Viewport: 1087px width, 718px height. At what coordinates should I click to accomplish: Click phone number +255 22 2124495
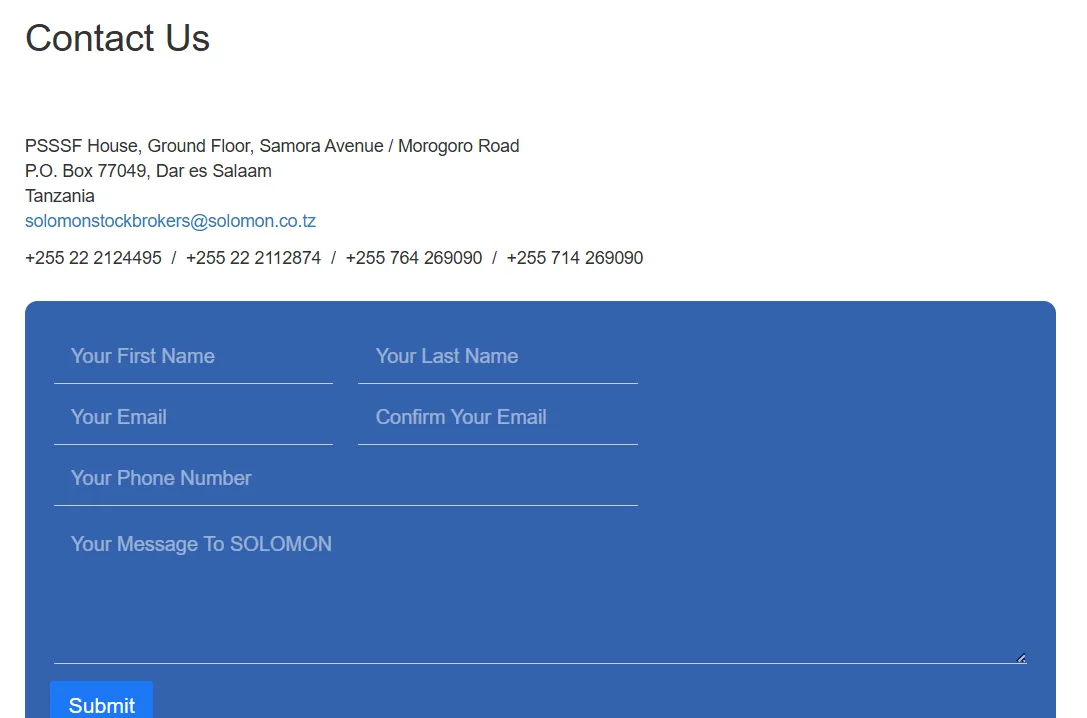[x=93, y=258]
